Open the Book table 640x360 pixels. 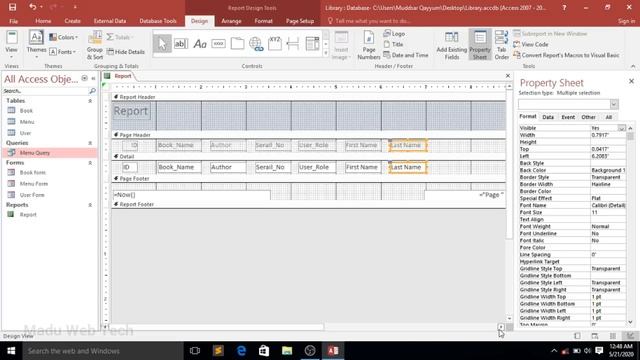pos(26,111)
